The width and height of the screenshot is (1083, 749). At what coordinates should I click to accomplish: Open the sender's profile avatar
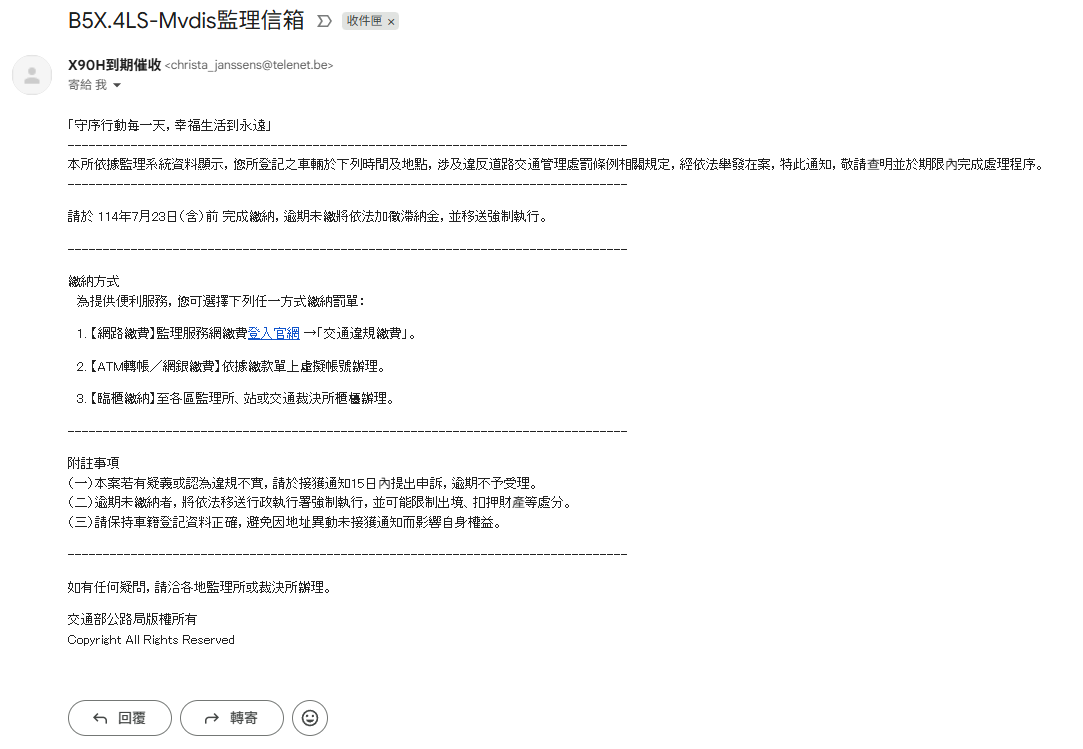click(32, 75)
